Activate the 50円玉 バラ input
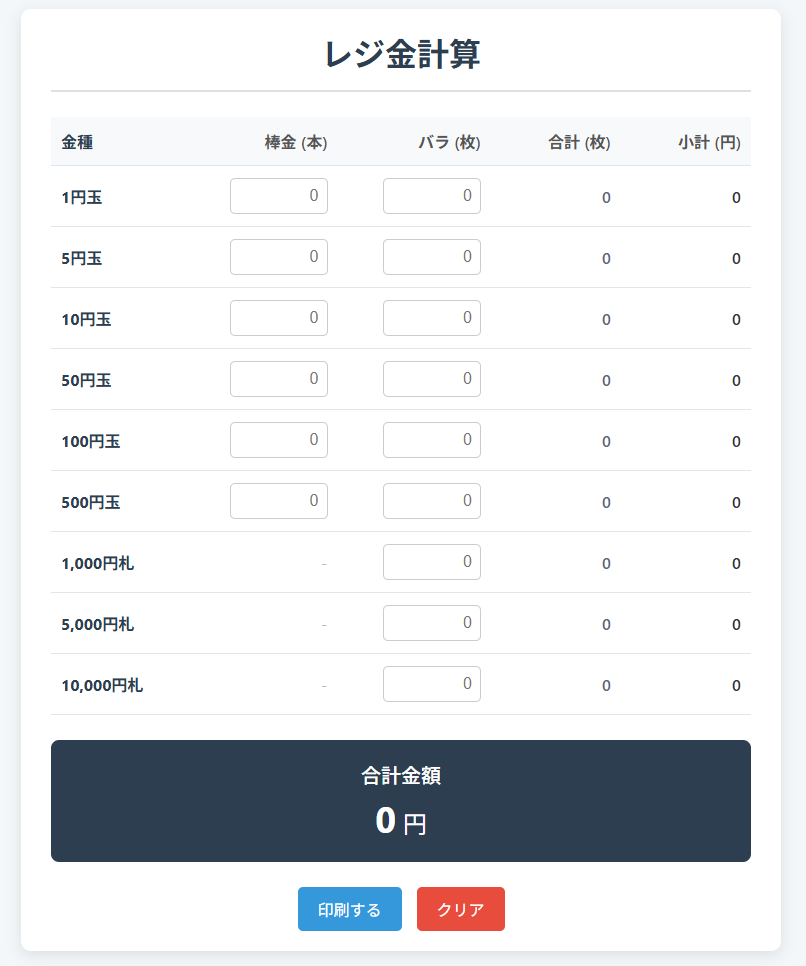Screen dimensions: 806x966 click(431, 379)
